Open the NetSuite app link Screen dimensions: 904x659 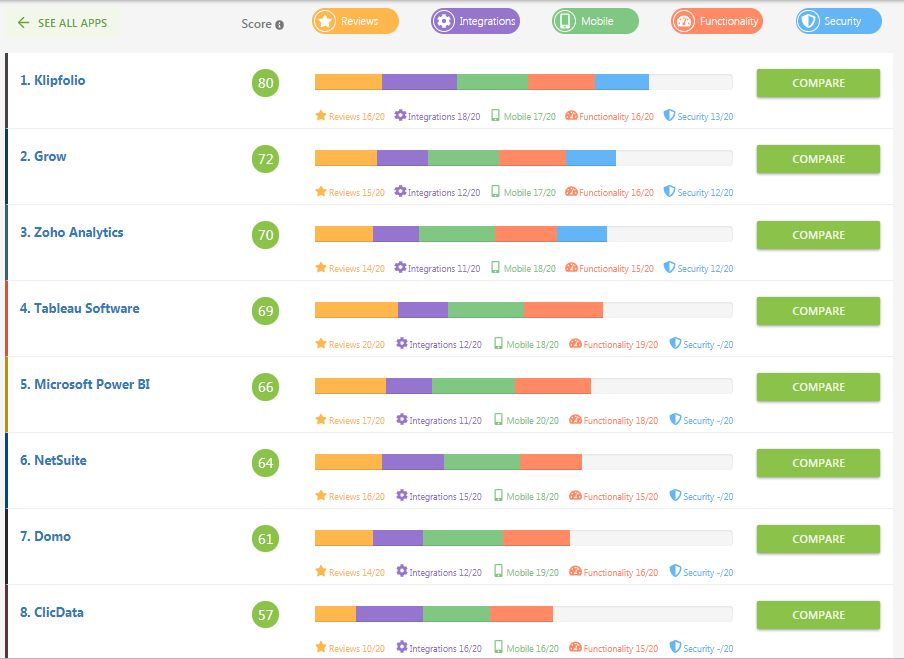coord(53,461)
